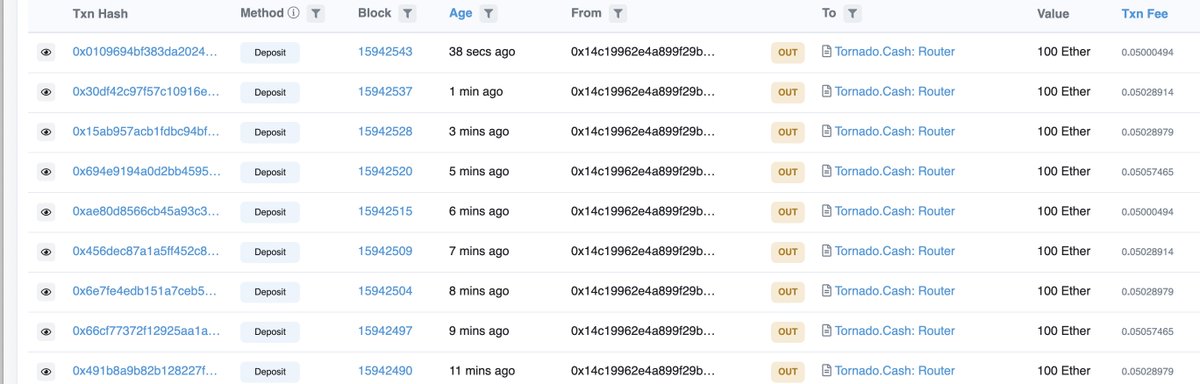Open the To column filter
Screen dimensions: 1200x384
click(x=851, y=14)
